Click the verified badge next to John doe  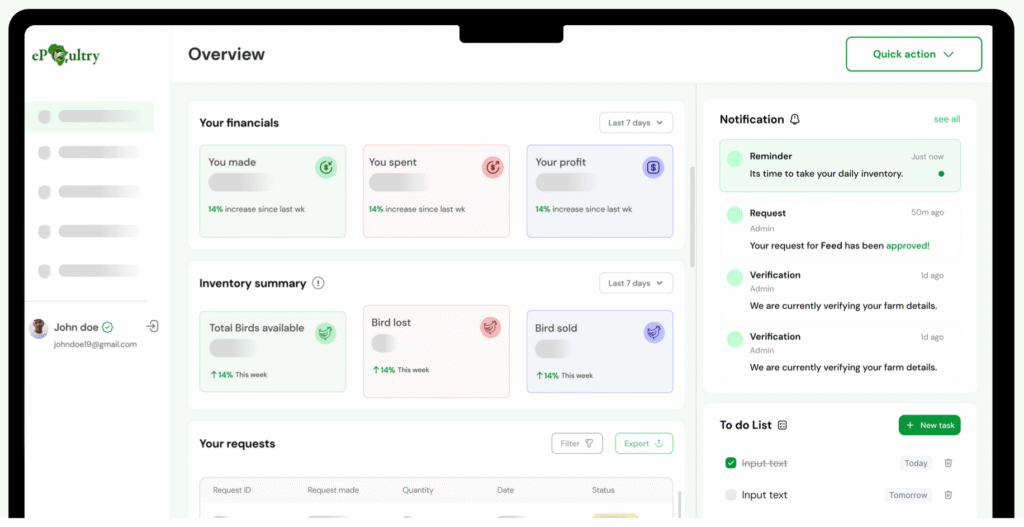108,327
